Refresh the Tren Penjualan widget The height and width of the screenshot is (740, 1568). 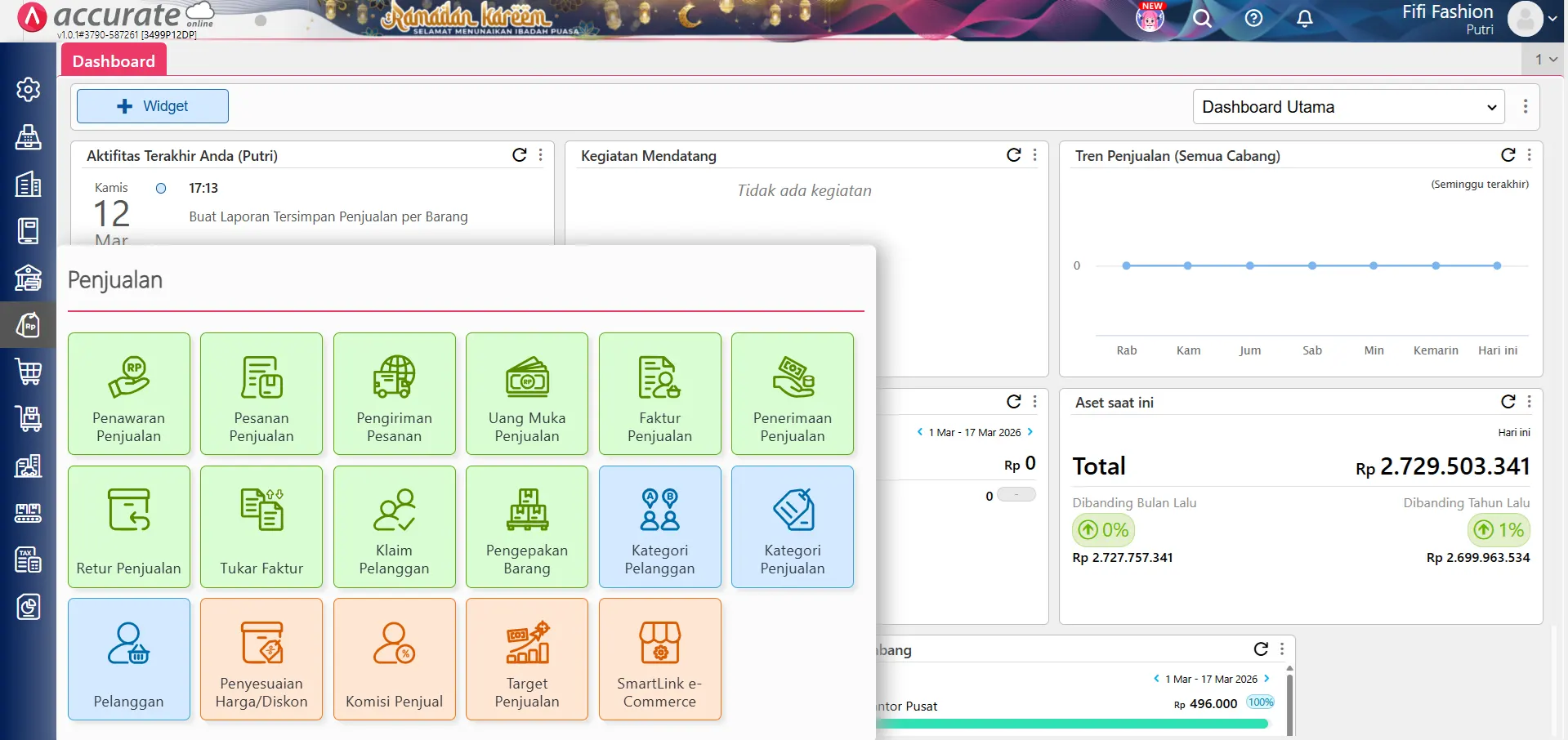tap(1508, 155)
